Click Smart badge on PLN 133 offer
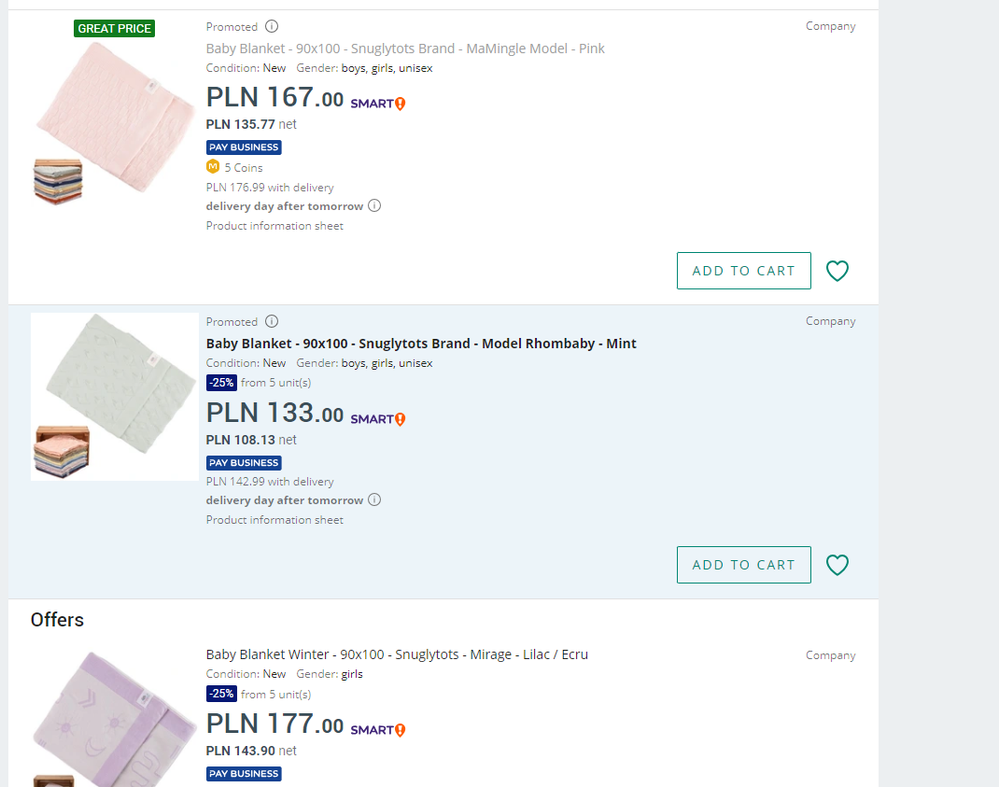This screenshot has width=999, height=787. (x=378, y=419)
